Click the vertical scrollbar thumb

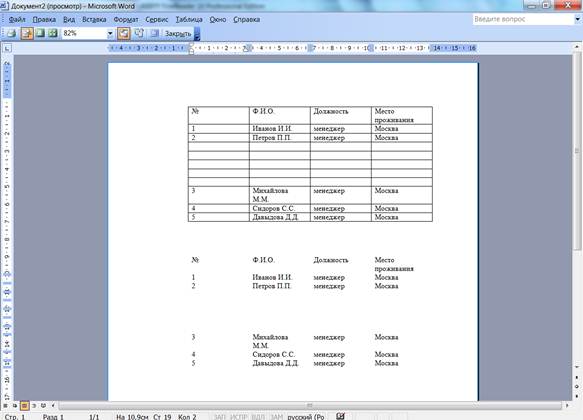[x=577, y=150]
